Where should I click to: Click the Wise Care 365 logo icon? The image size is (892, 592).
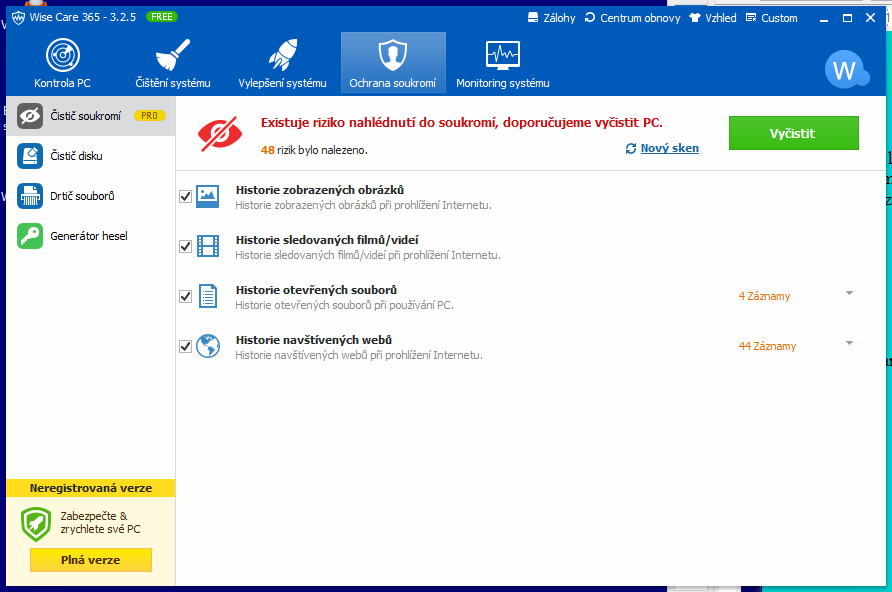click(18, 18)
